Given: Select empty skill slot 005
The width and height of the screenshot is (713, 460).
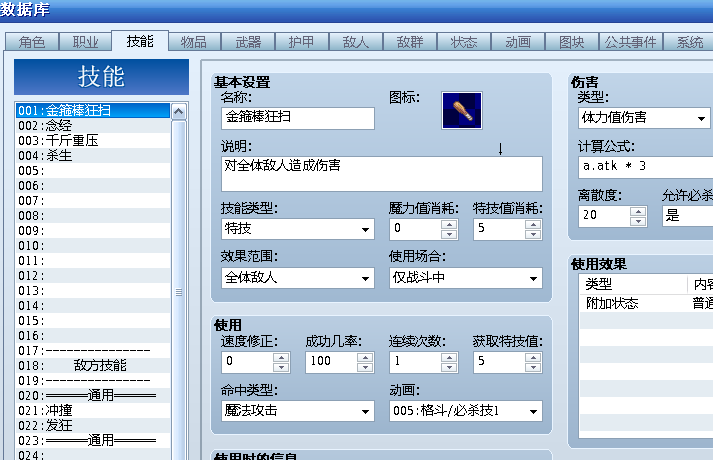Looking at the screenshot, I should coord(93,170).
